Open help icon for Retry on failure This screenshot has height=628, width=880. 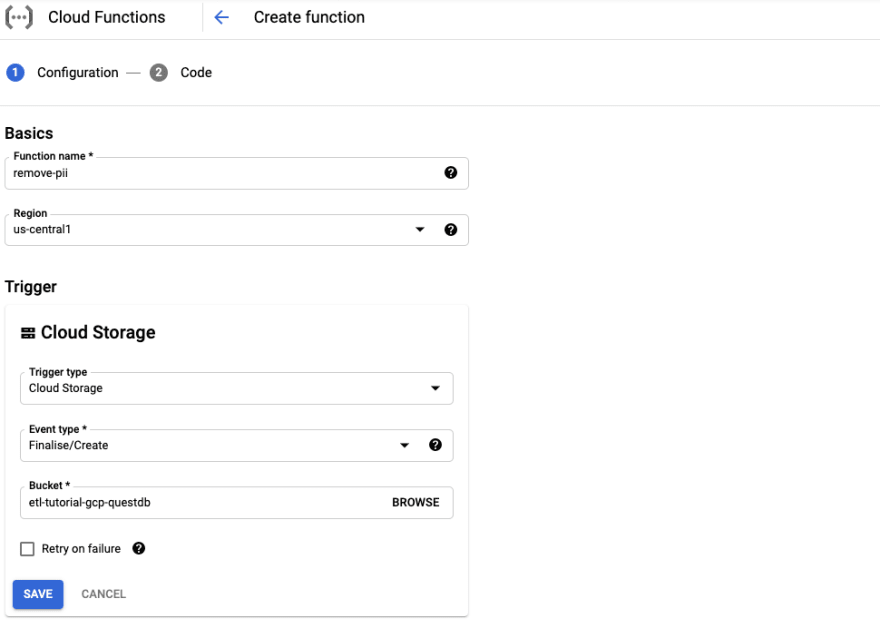(139, 548)
